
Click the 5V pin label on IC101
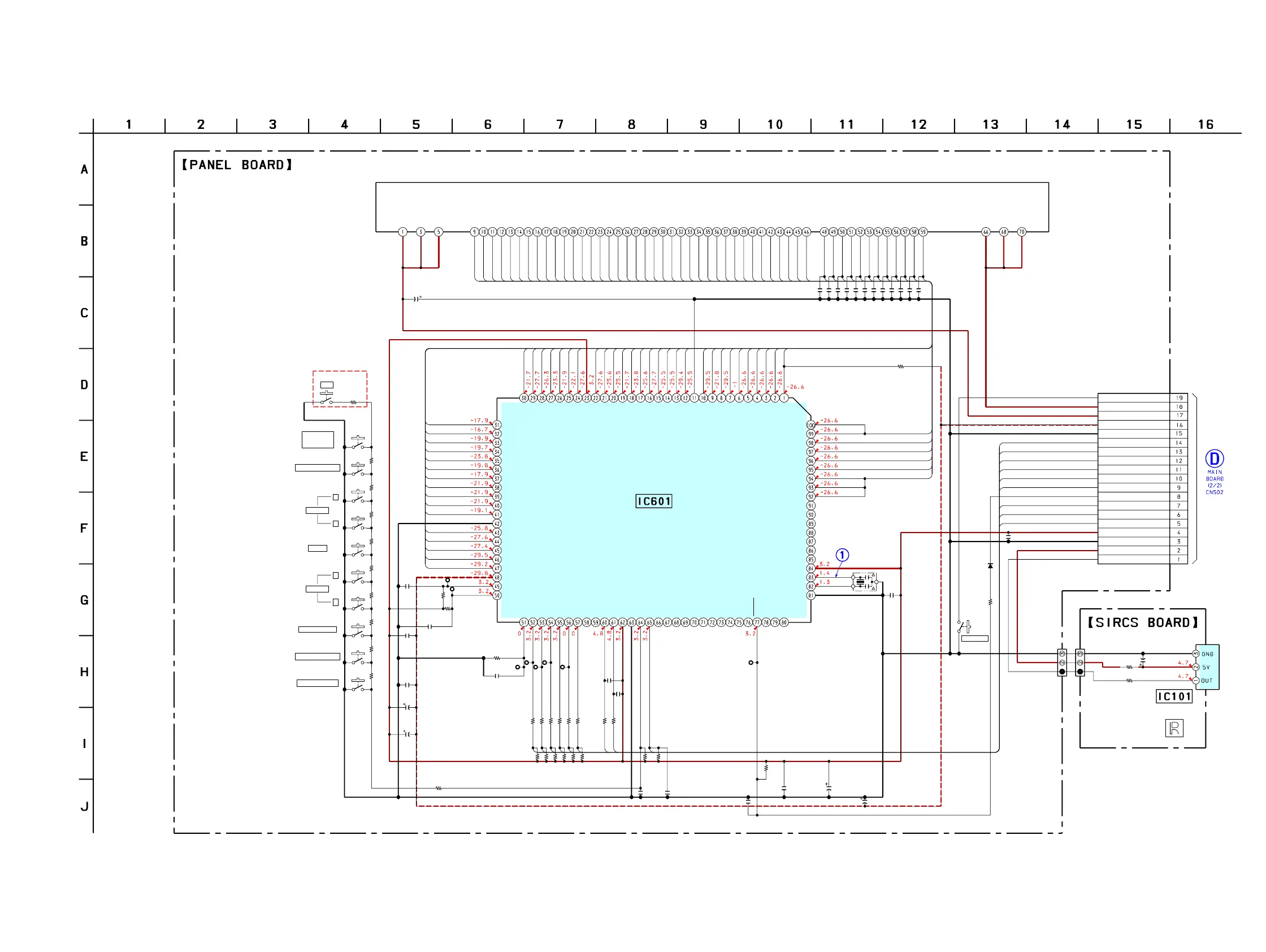1206,668
